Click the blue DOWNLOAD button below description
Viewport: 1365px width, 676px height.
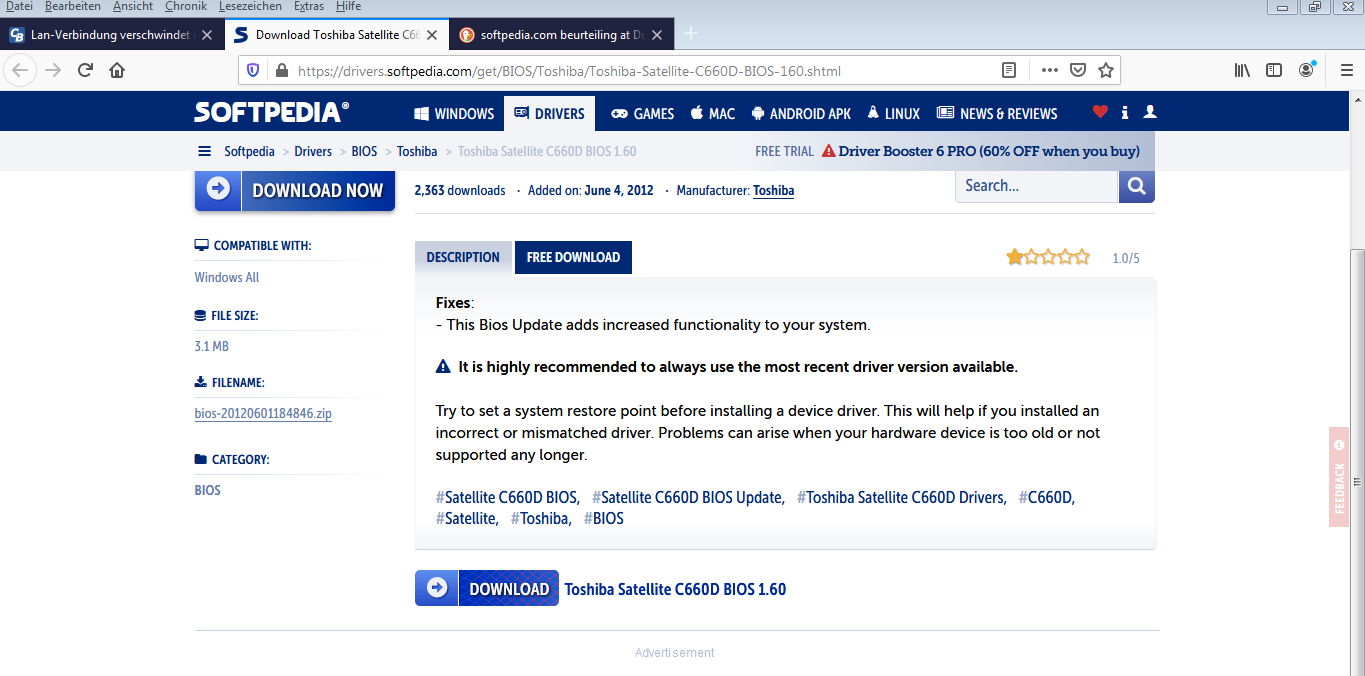pos(487,589)
